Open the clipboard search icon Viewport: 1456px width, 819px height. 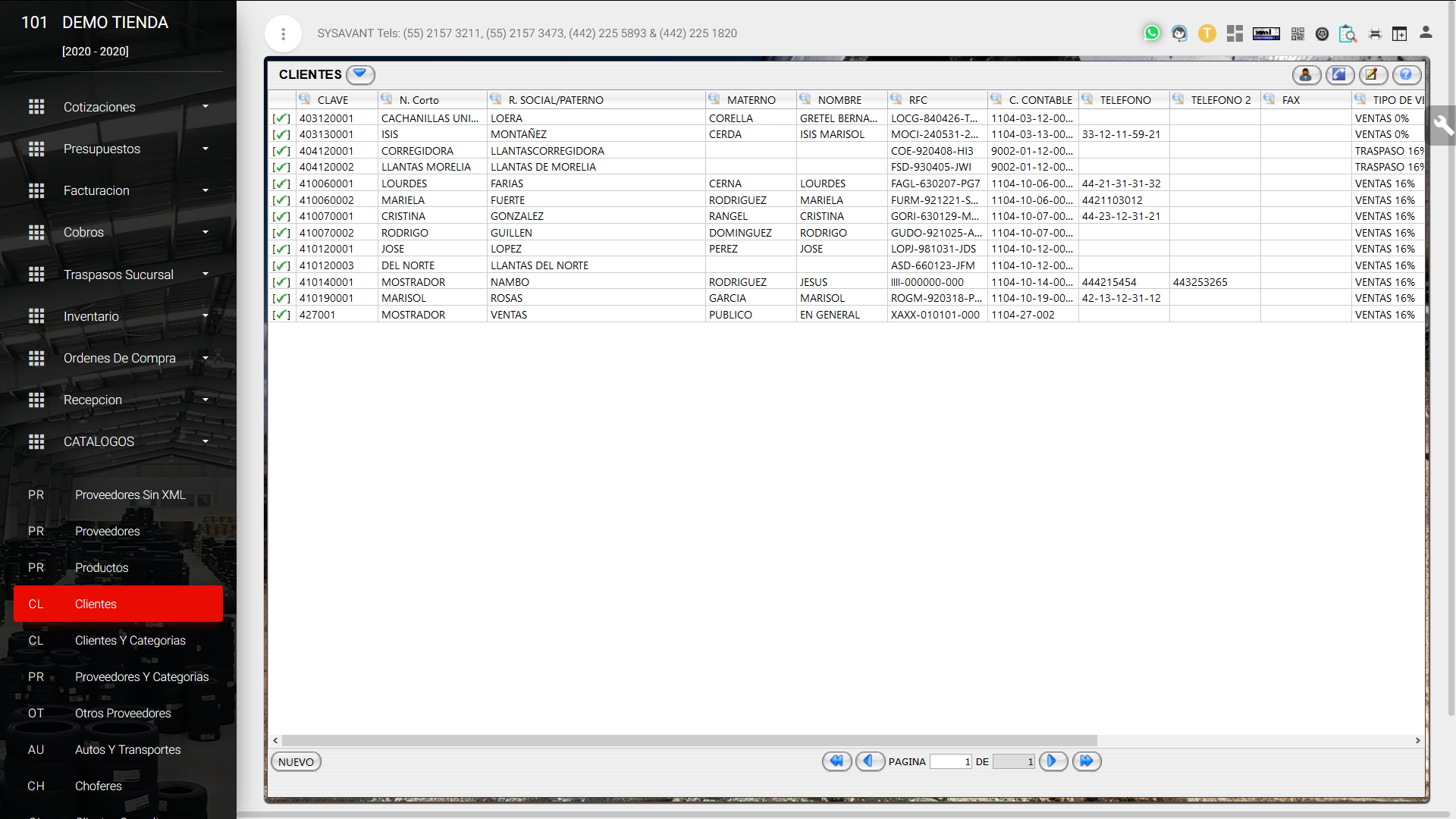tap(1348, 33)
